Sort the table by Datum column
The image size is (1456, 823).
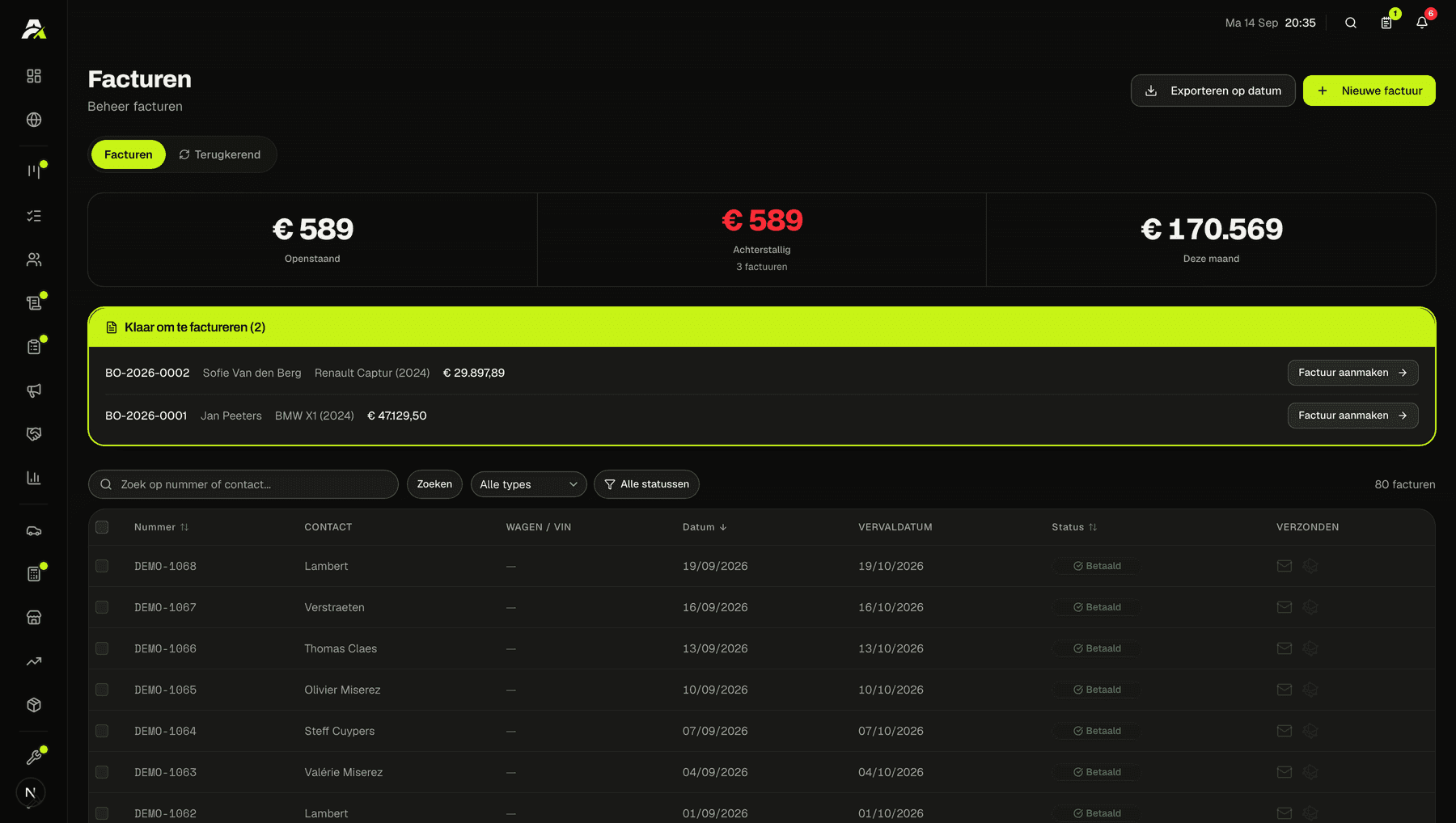click(x=705, y=527)
